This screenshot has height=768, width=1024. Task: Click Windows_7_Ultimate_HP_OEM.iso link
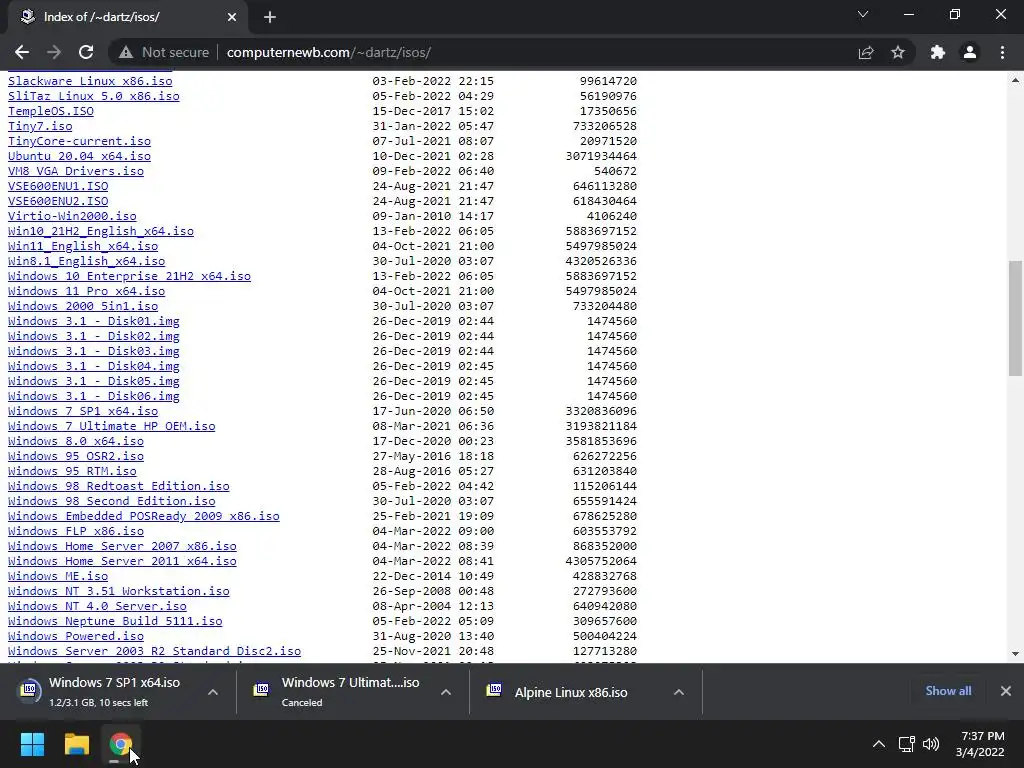tap(112, 426)
